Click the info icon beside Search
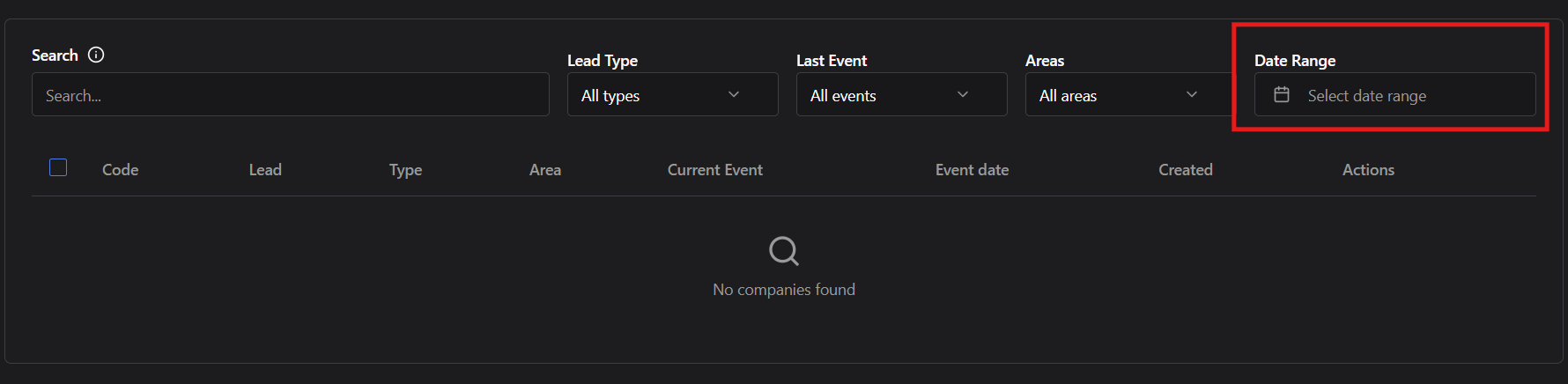 coord(96,55)
